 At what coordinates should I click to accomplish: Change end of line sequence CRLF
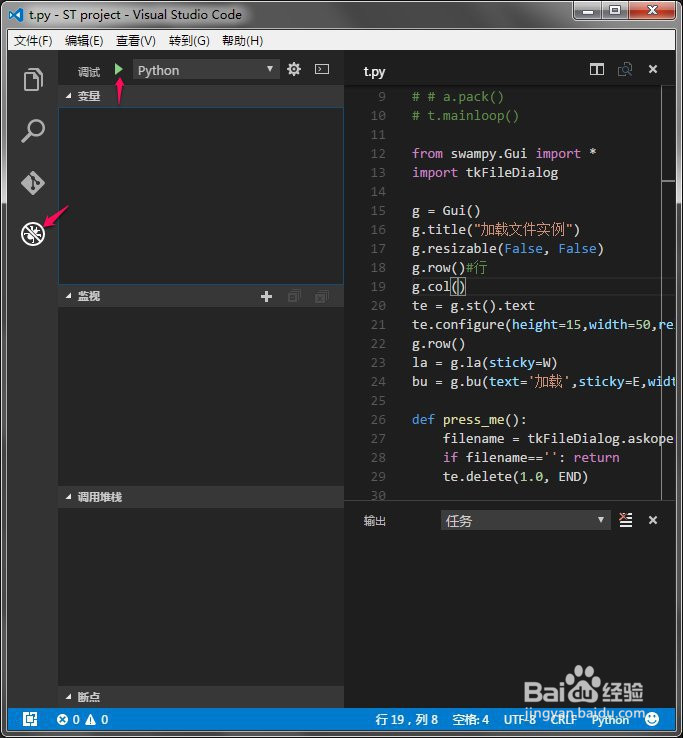click(x=563, y=720)
